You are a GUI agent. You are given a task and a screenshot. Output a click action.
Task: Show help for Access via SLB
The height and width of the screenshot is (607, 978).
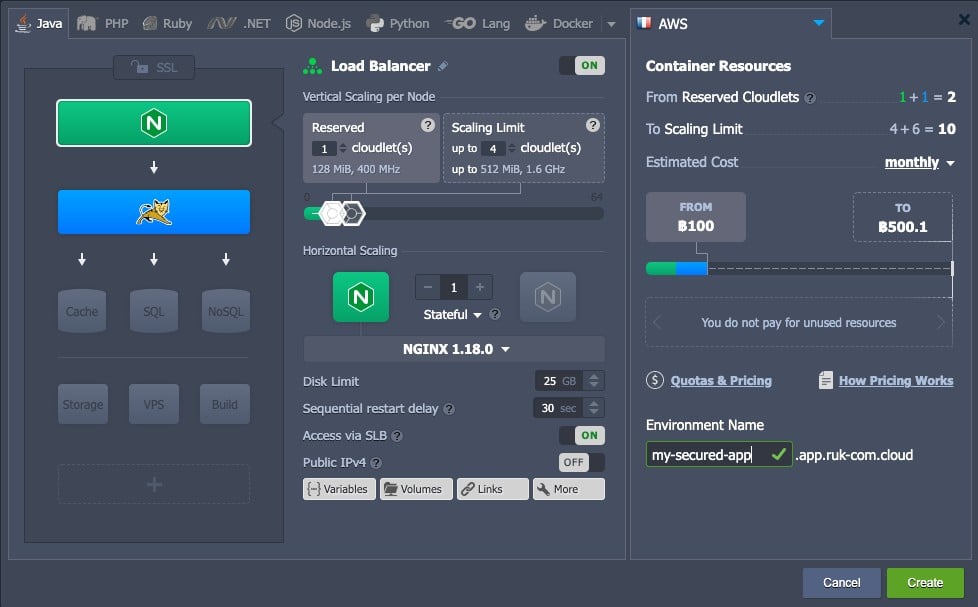pyautogui.click(x=397, y=436)
